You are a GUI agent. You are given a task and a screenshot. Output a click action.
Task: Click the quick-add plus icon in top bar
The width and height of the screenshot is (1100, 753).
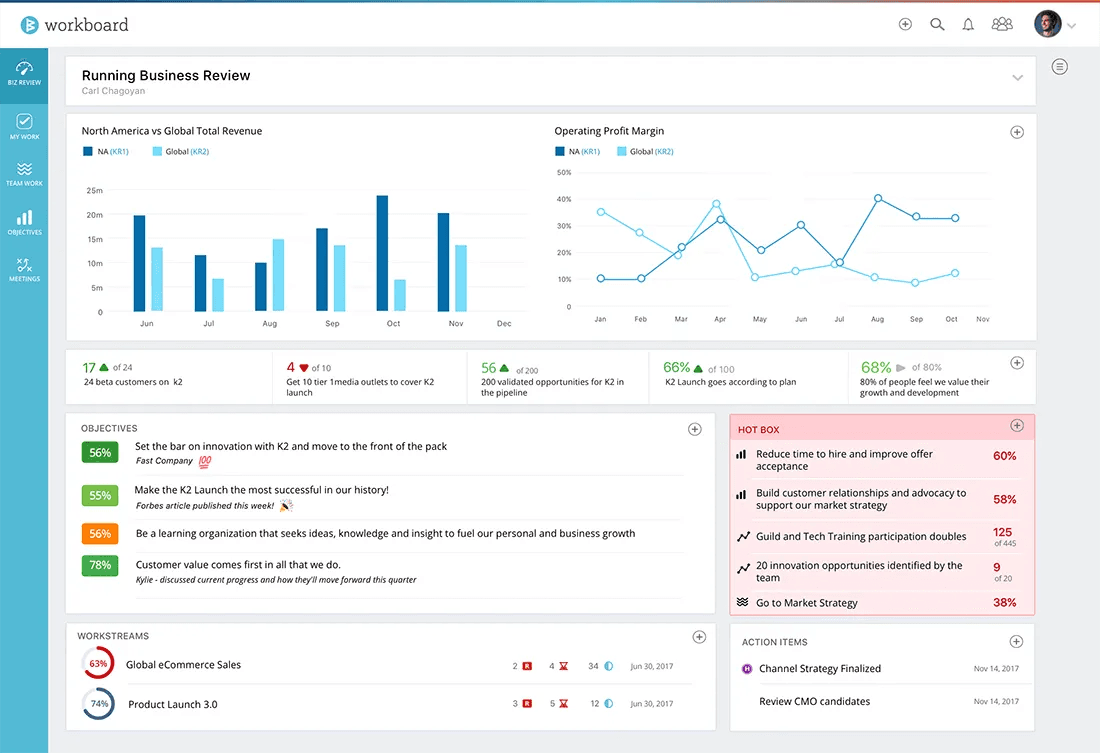(x=905, y=23)
